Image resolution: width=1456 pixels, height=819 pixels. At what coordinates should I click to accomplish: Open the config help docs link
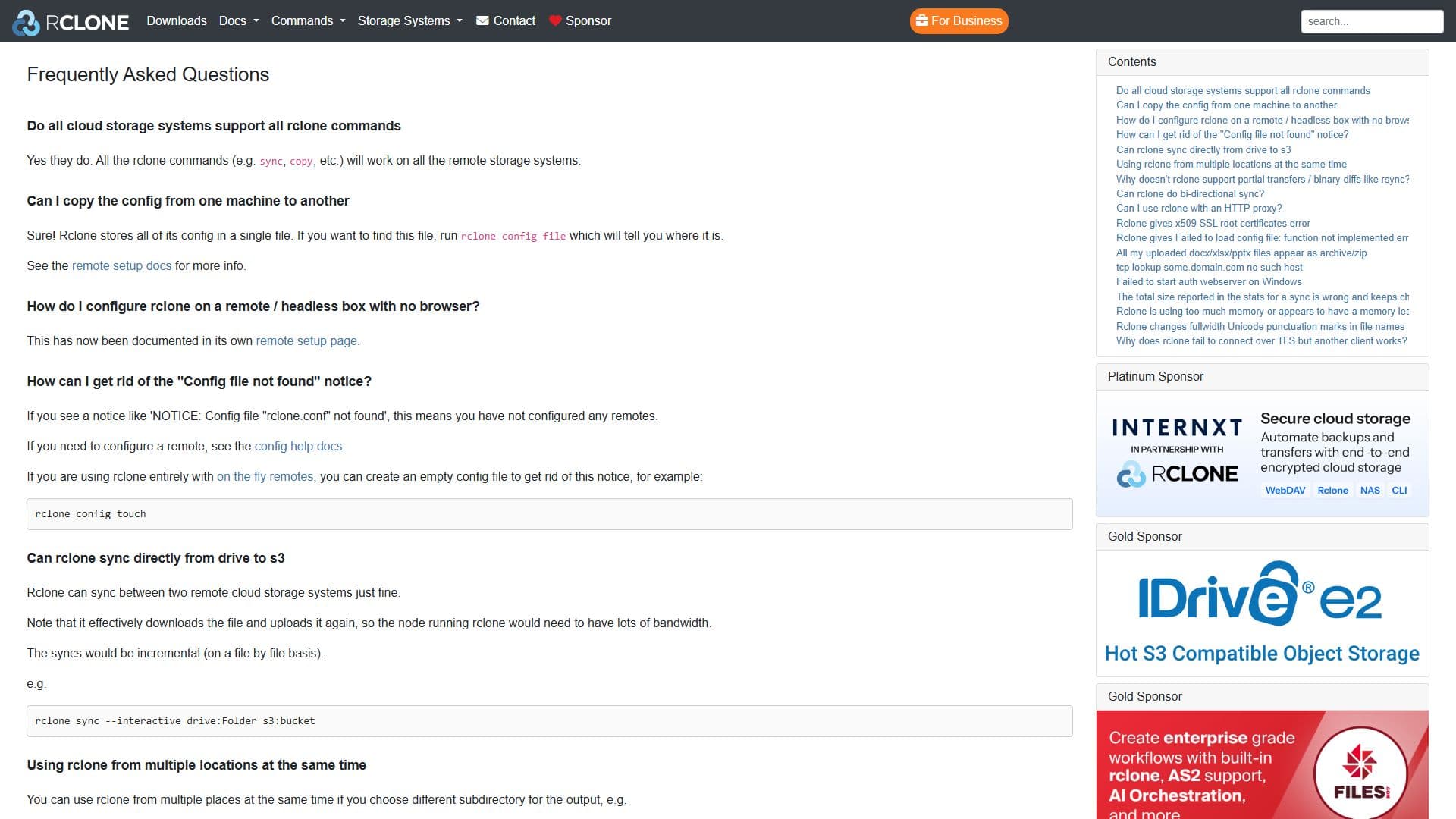pos(299,447)
